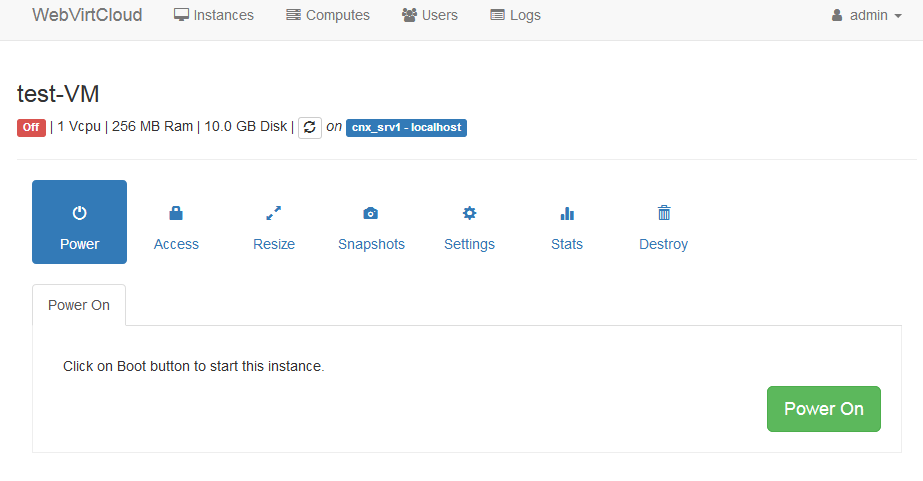
Task: Open the Logs page
Action: (x=515, y=15)
